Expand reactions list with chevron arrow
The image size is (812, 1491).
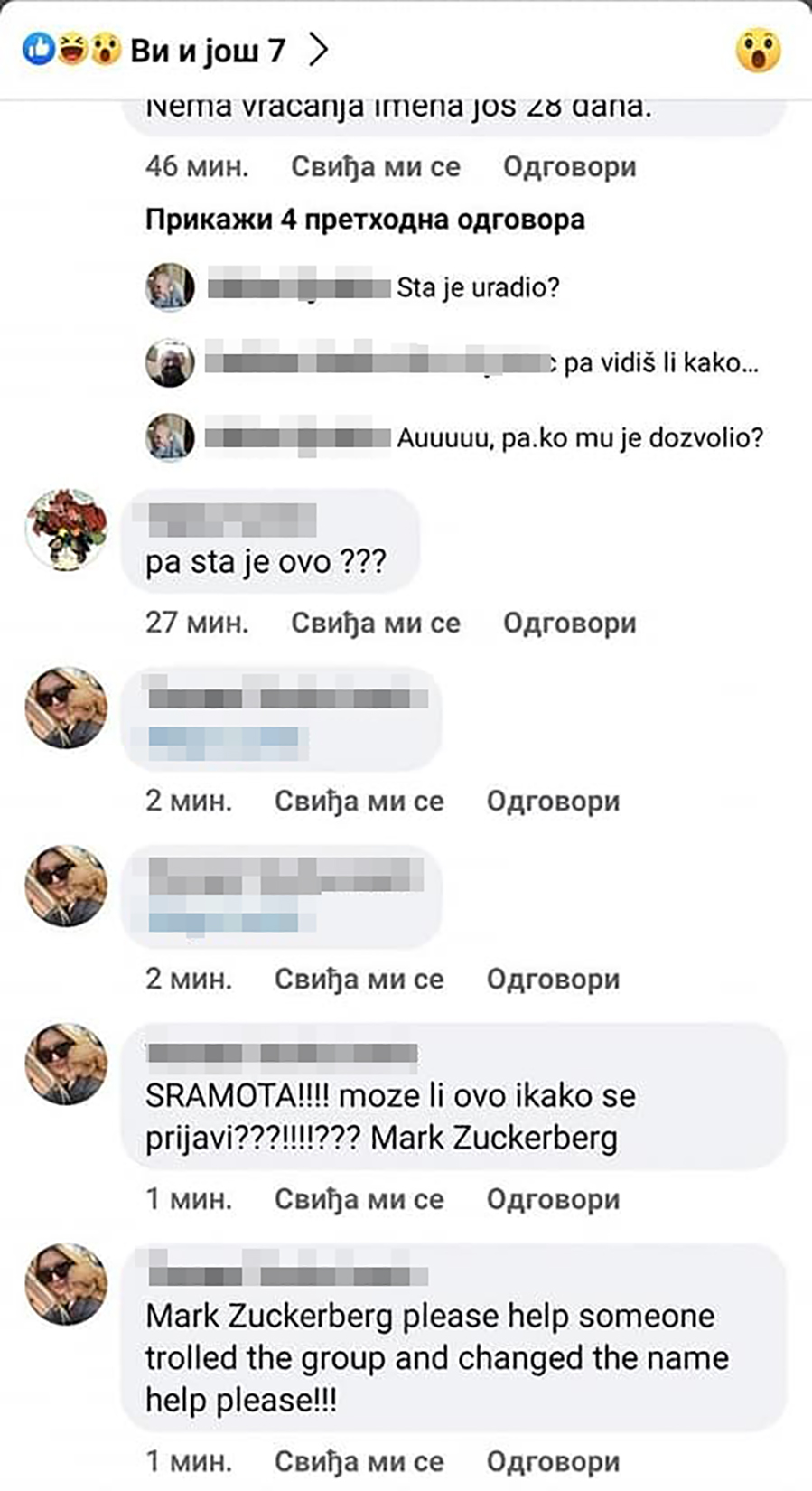click(x=317, y=50)
